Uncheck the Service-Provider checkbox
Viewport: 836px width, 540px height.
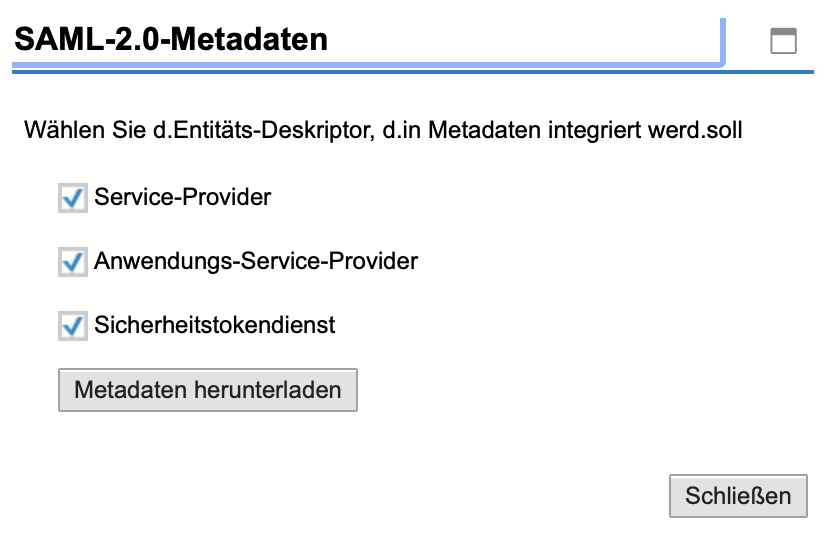pos(73,198)
